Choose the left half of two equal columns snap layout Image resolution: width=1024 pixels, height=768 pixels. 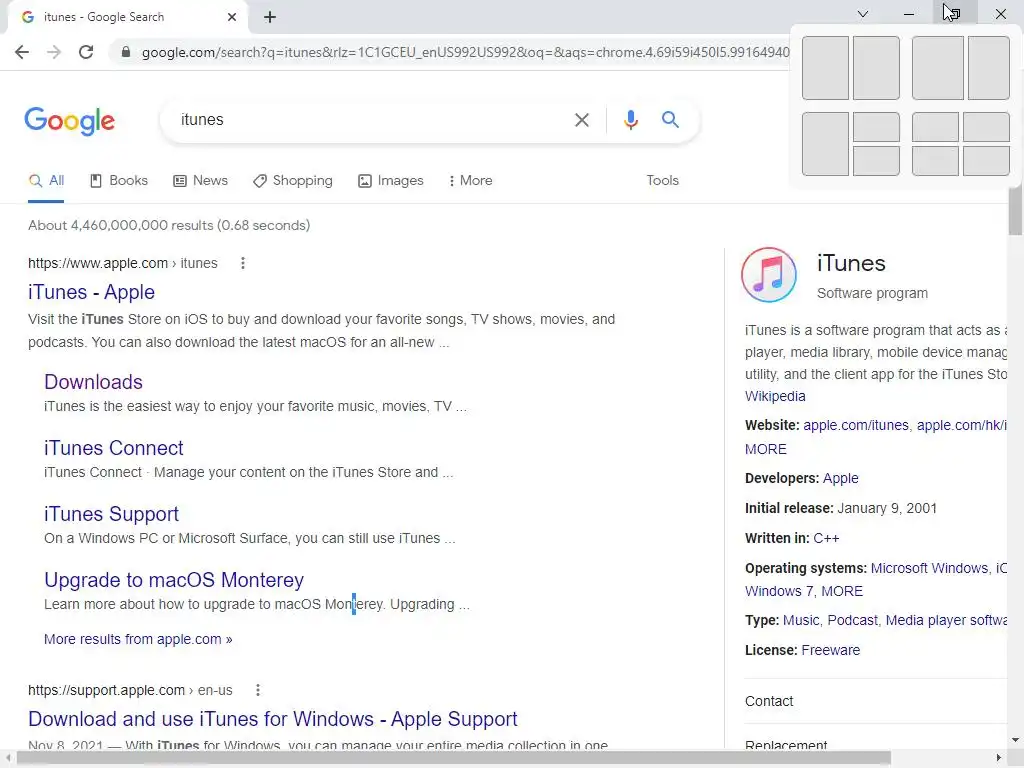825,68
